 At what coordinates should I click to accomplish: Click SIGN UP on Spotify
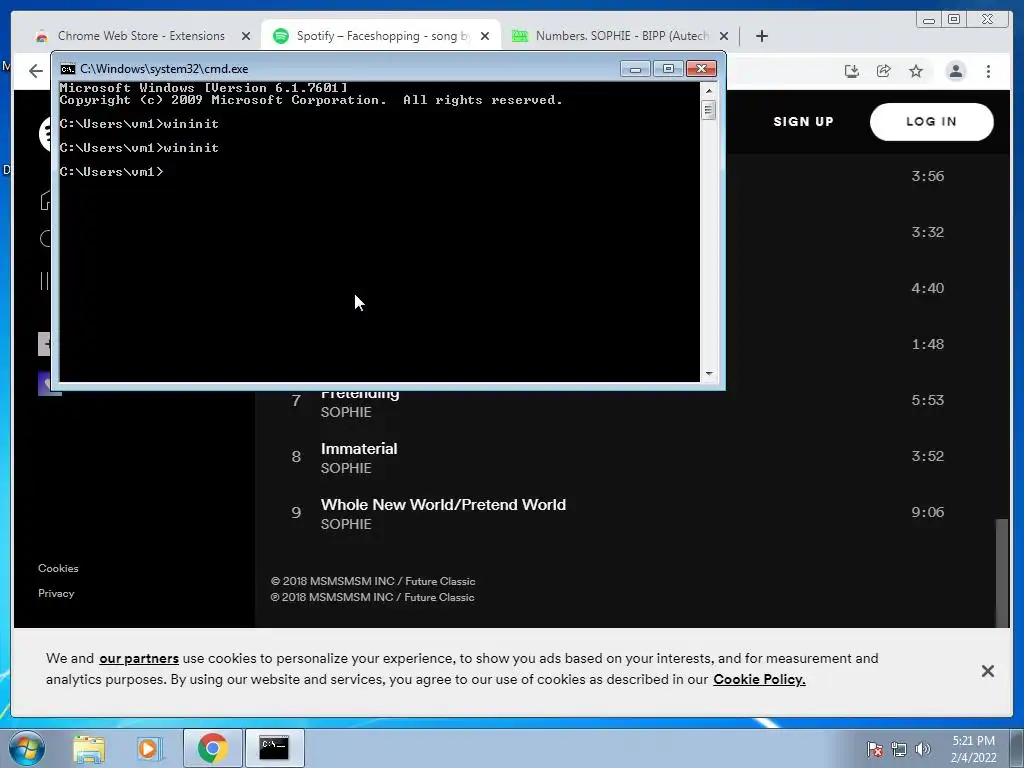coord(803,121)
